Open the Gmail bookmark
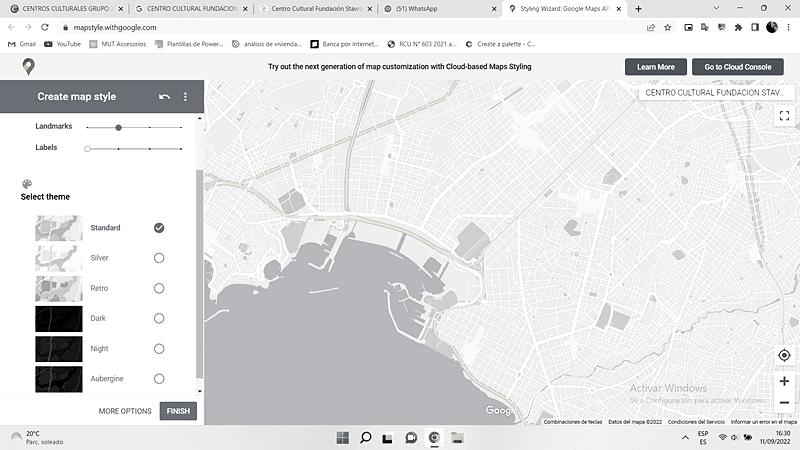This screenshot has width=800, height=450. pyautogui.click(x=22, y=44)
